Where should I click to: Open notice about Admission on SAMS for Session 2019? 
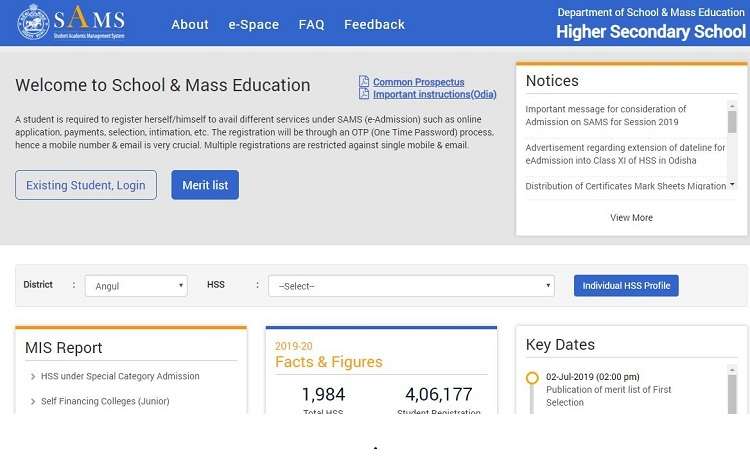coord(606,115)
